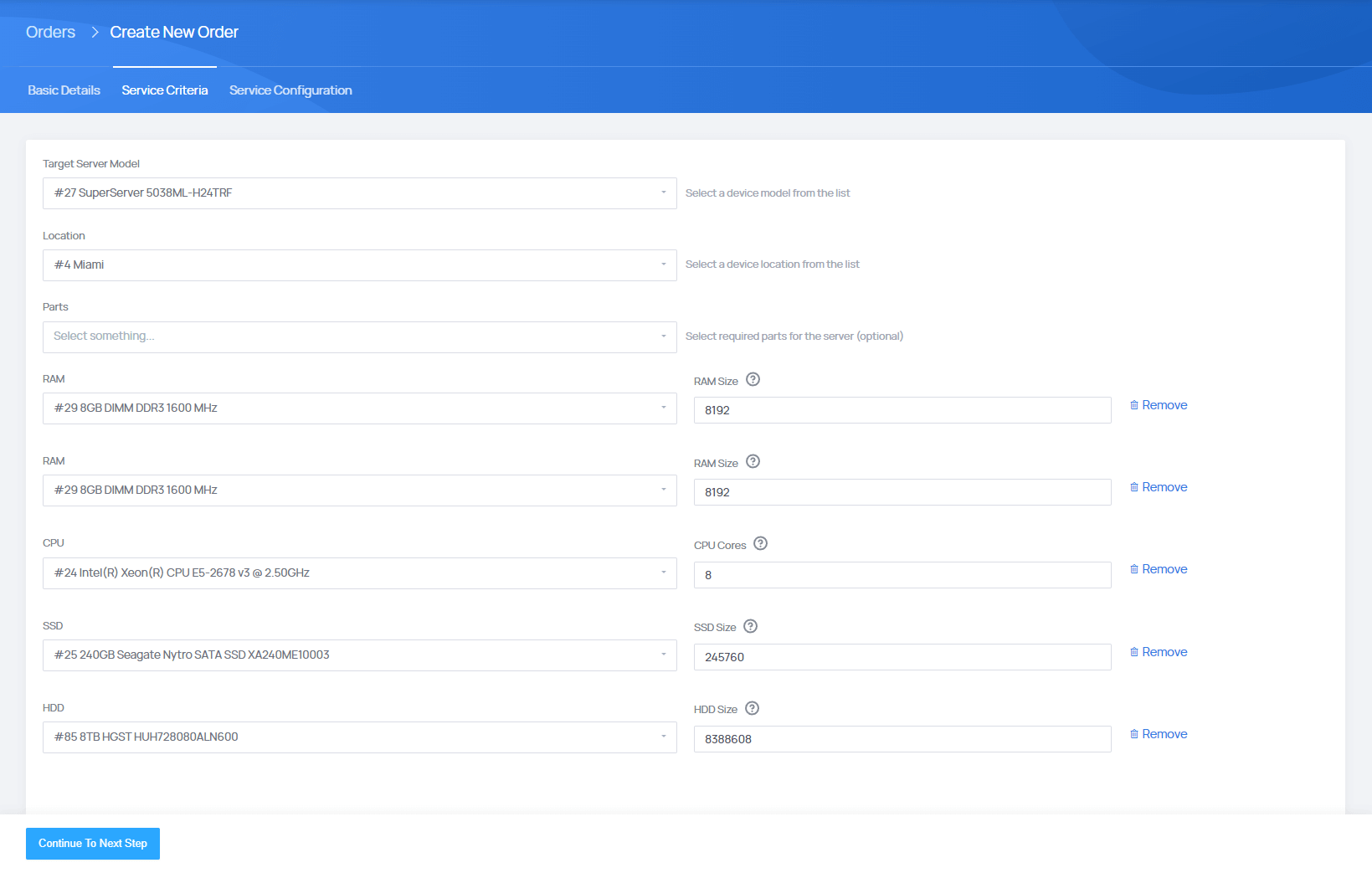Open the HDD dropdown with HGST drive
Image resolution: width=1372 pixels, height=873 pixels.
click(360, 737)
